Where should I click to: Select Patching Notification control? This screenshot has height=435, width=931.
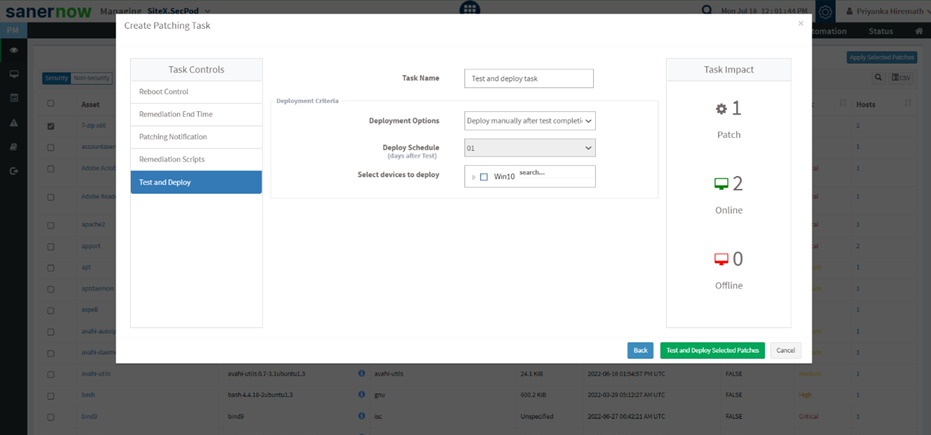[196, 137]
